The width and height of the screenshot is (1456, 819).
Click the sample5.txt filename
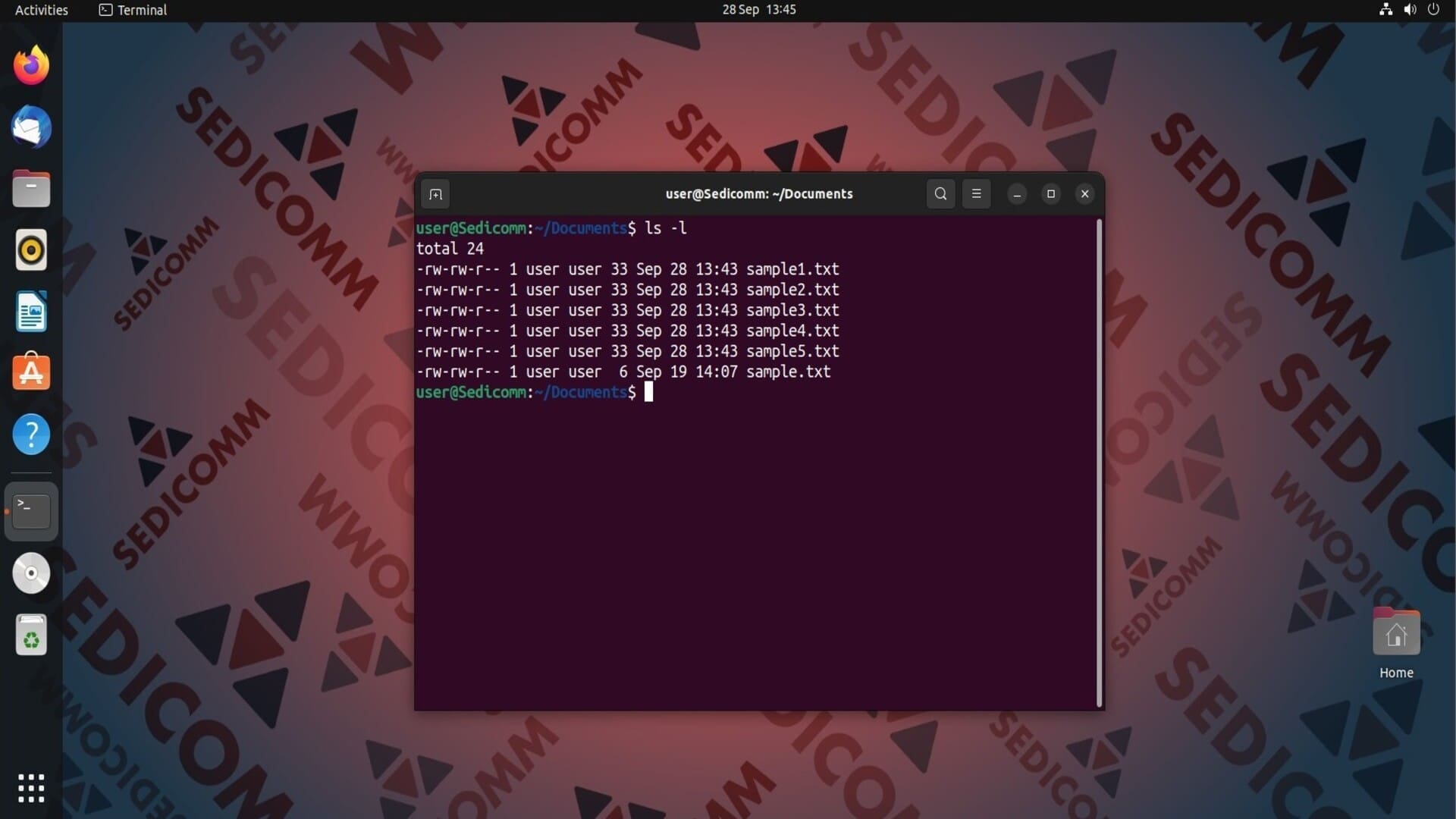tap(792, 351)
